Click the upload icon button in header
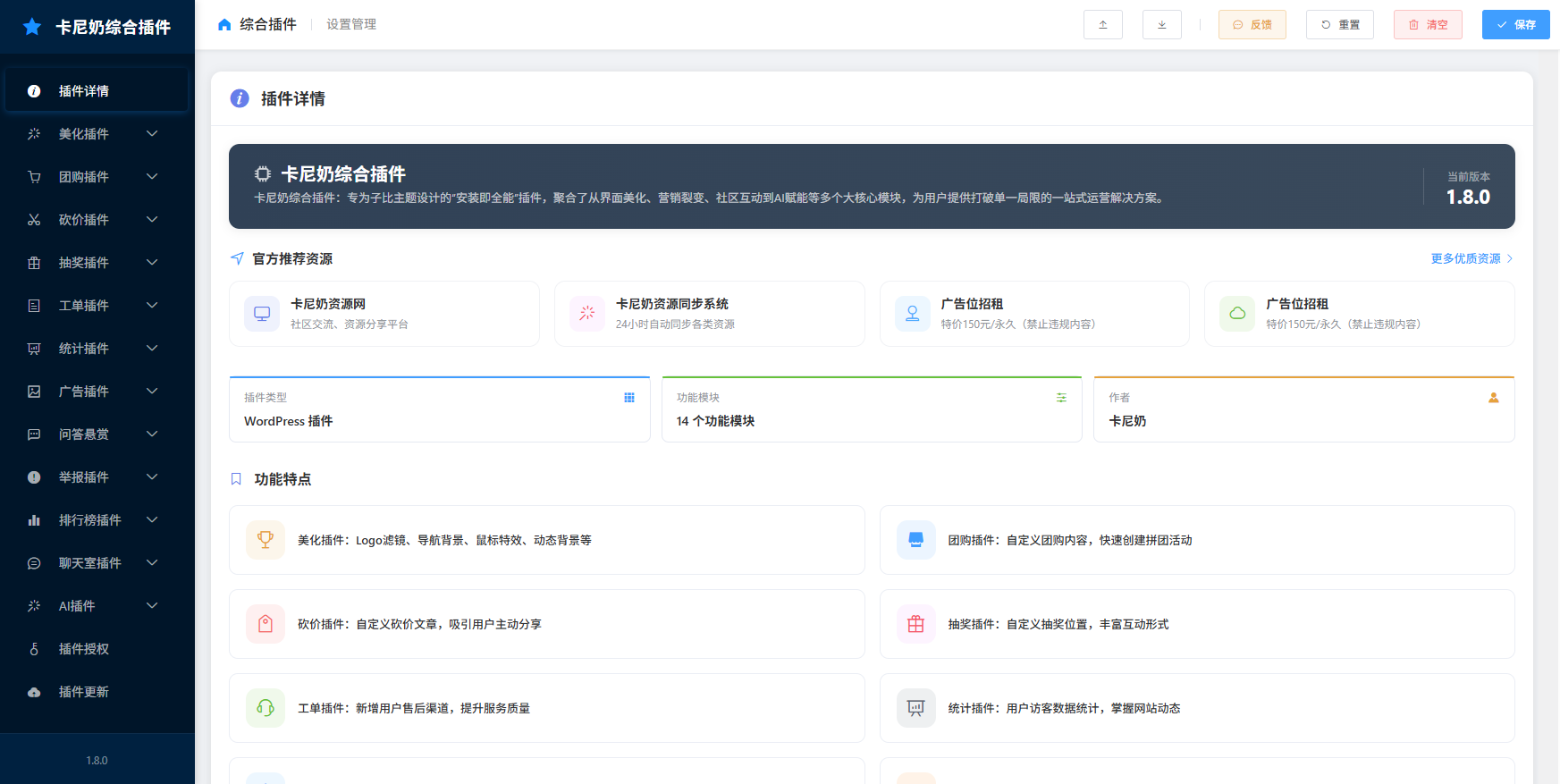 (x=1102, y=25)
